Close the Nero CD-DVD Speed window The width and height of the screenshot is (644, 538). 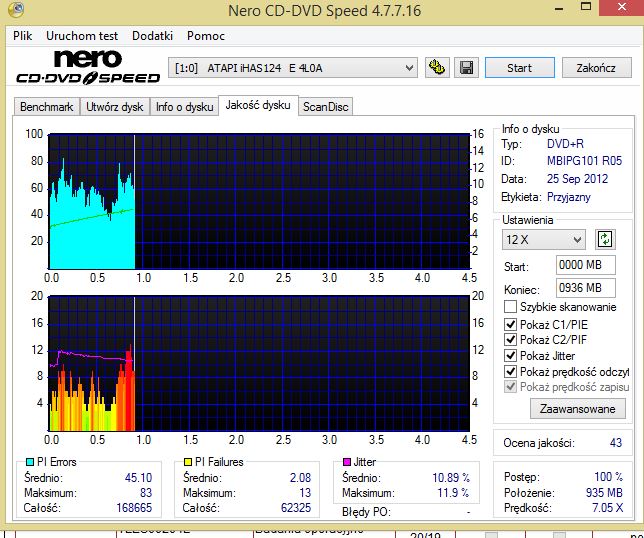pos(621,7)
